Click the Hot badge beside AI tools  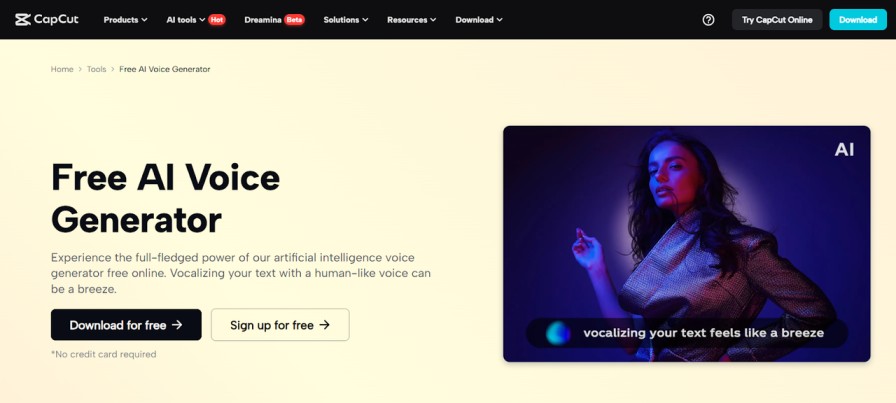click(217, 19)
